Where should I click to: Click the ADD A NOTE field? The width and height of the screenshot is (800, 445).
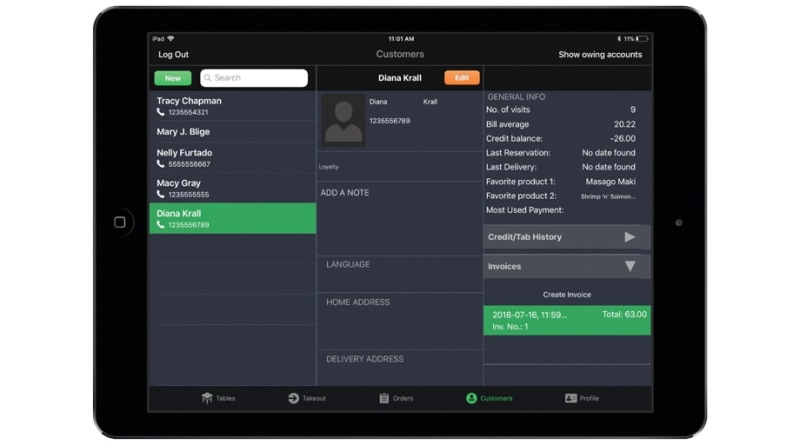coord(400,219)
